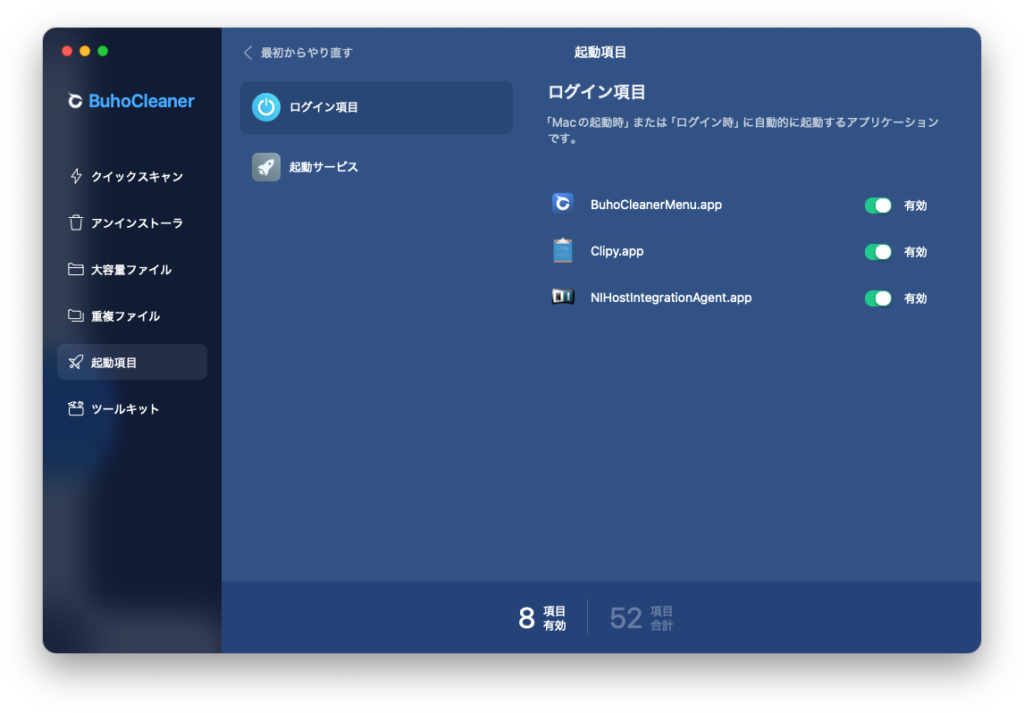Click the 52 項目合計 counter
Screen dimensions: 1024x713
tap(641, 618)
